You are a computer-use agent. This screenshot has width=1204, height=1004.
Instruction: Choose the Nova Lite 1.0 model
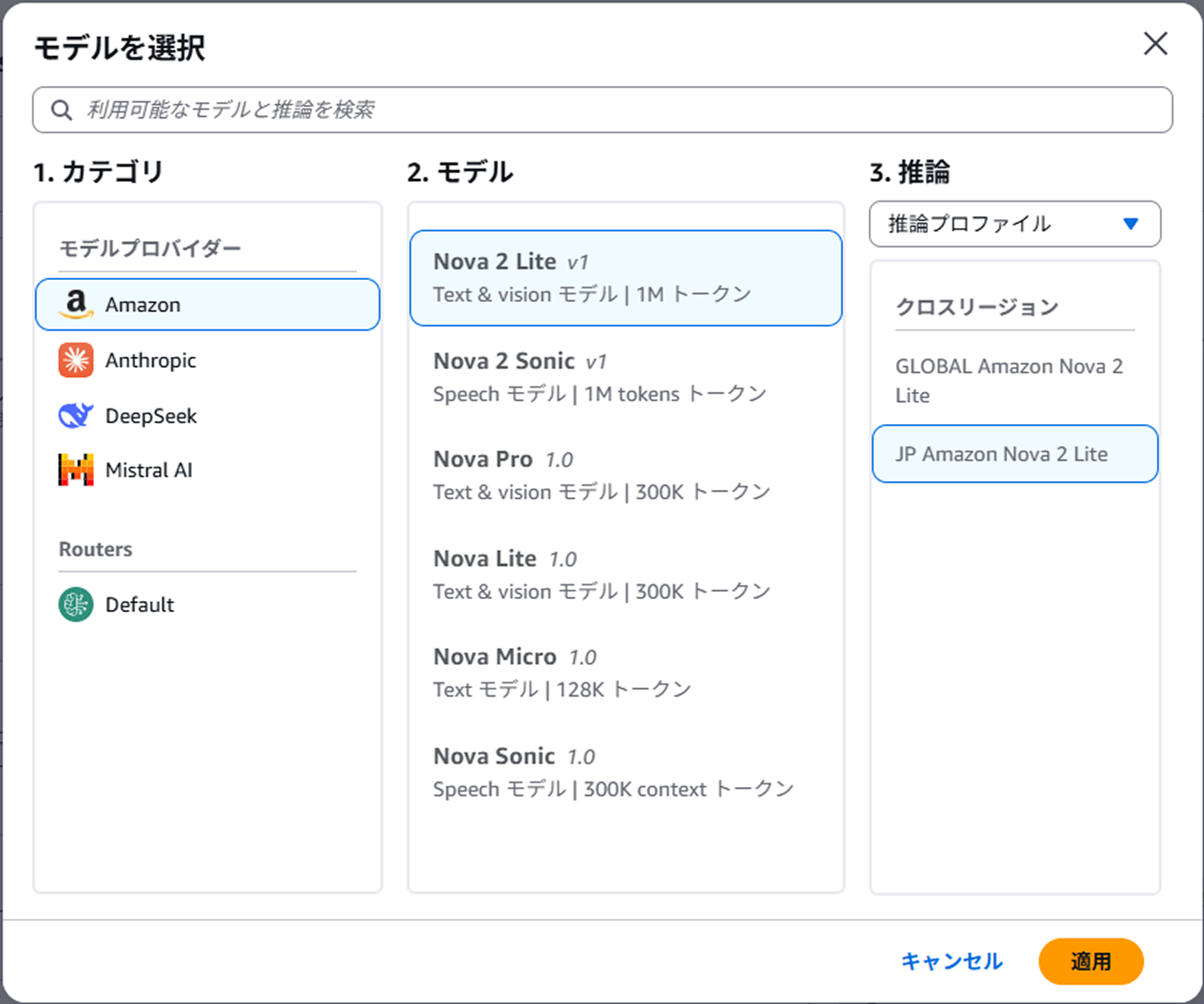[x=625, y=574]
